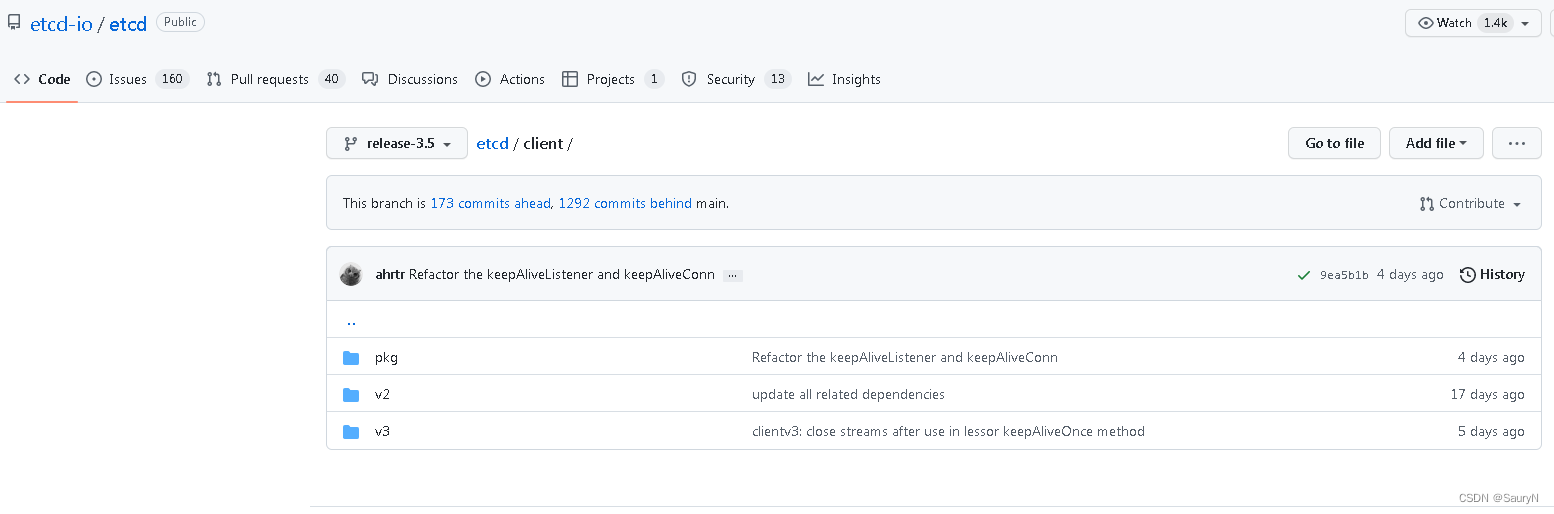Click the v2 folder icon

click(x=351, y=395)
